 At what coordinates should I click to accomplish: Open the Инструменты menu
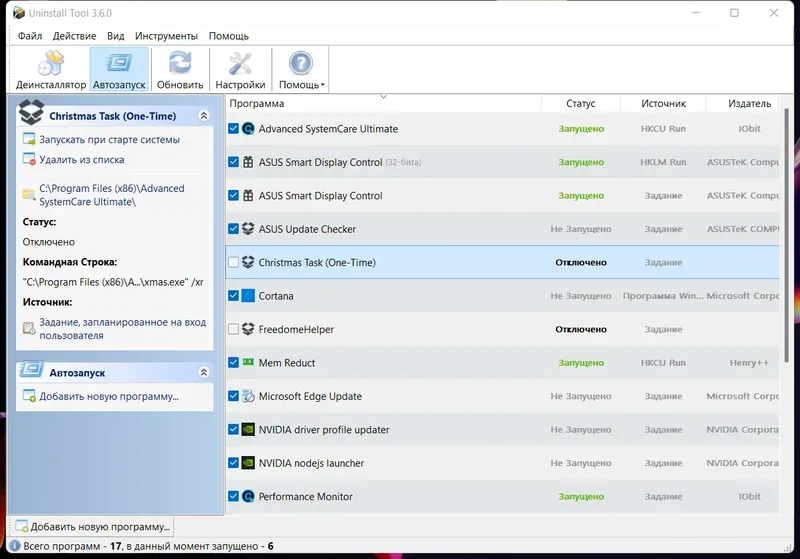coord(166,36)
